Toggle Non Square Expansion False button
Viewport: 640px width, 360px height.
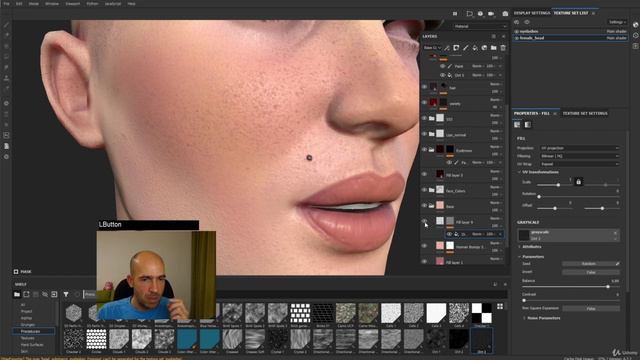point(591,309)
